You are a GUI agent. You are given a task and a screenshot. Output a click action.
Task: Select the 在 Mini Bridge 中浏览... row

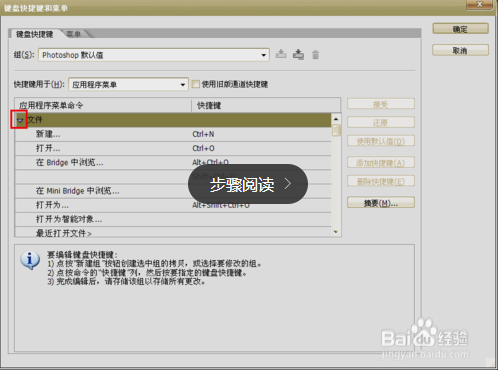[x=173, y=191]
